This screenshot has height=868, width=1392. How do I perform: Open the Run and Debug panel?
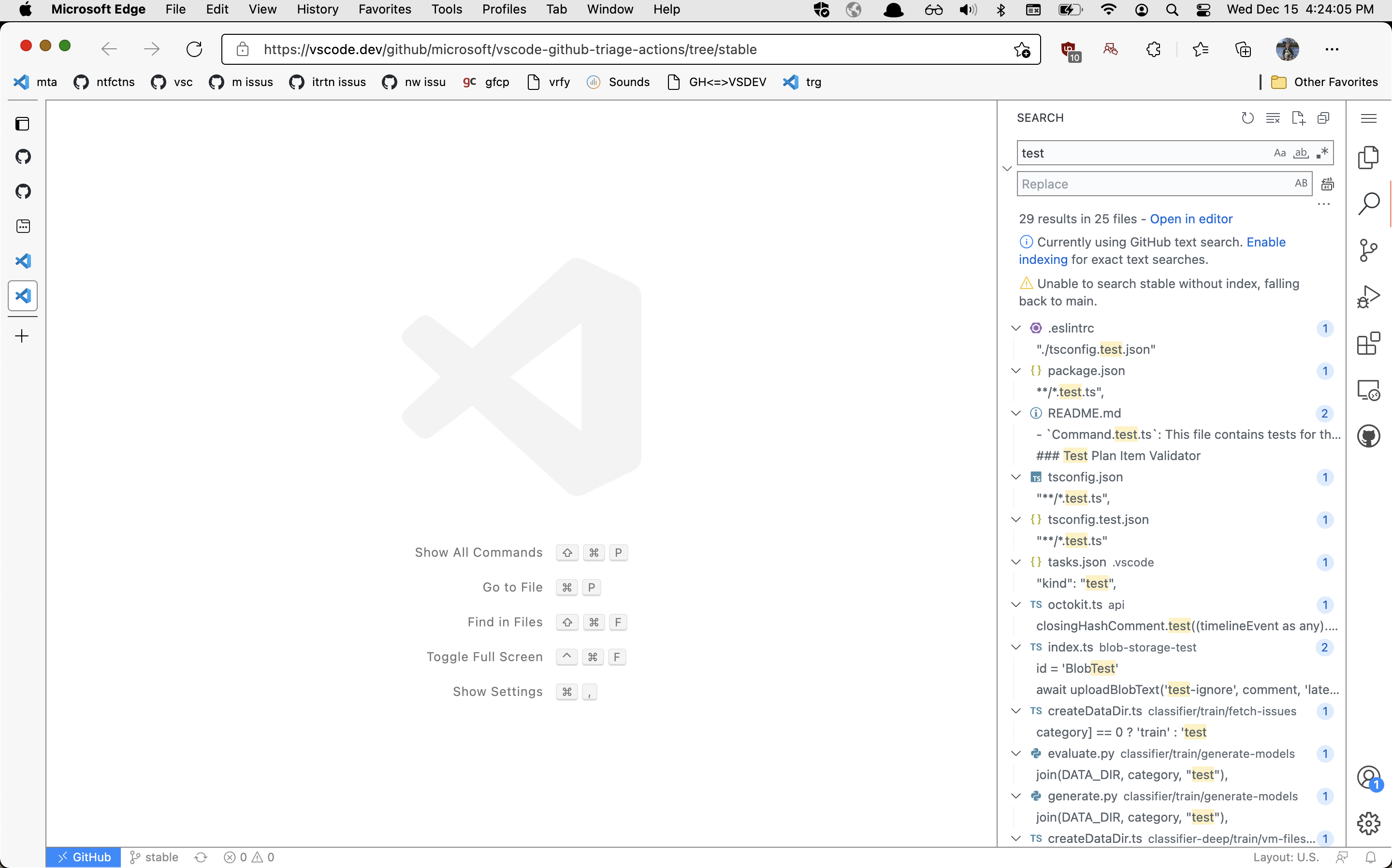click(1368, 296)
